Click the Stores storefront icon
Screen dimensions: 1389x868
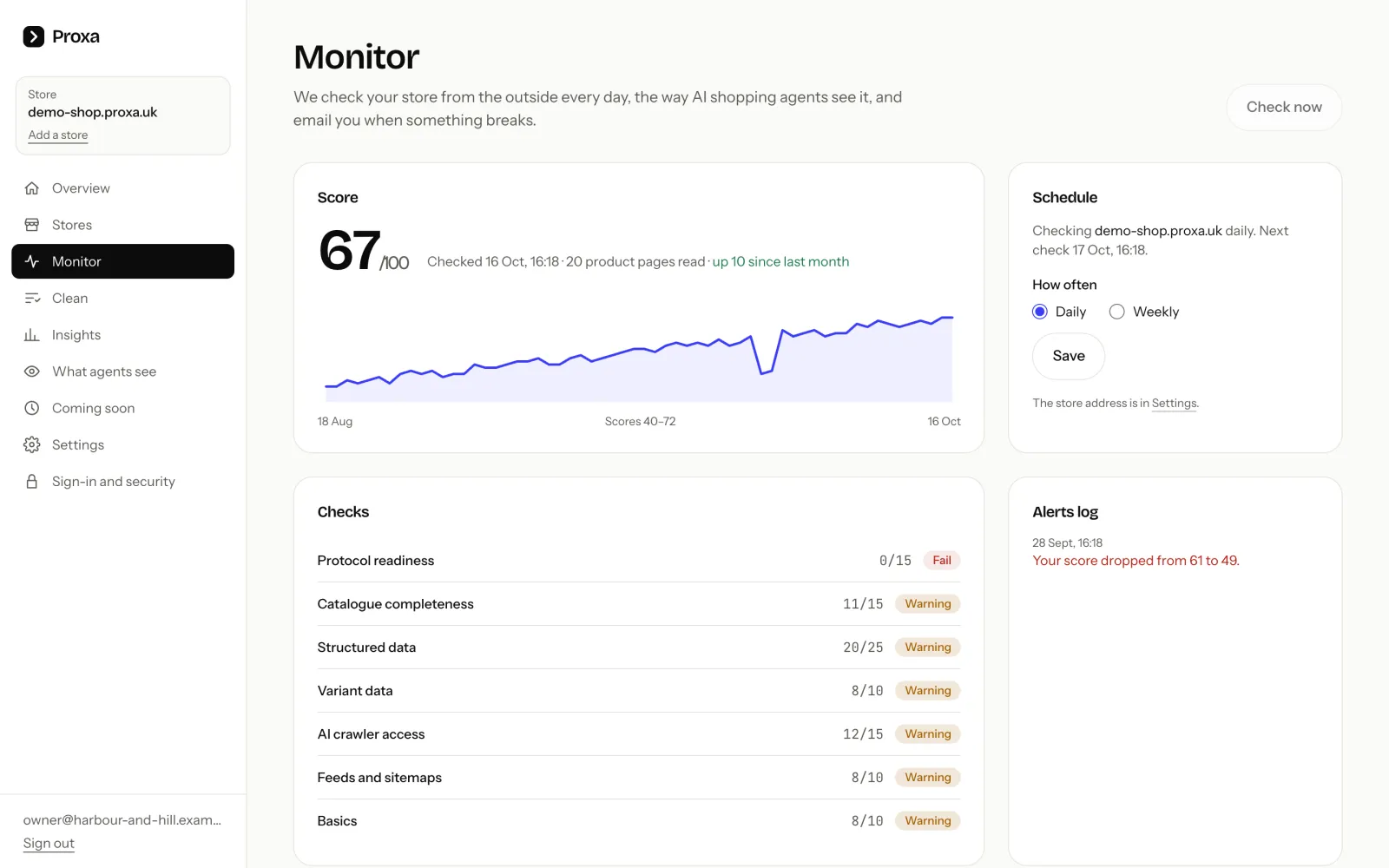[32, 225]
